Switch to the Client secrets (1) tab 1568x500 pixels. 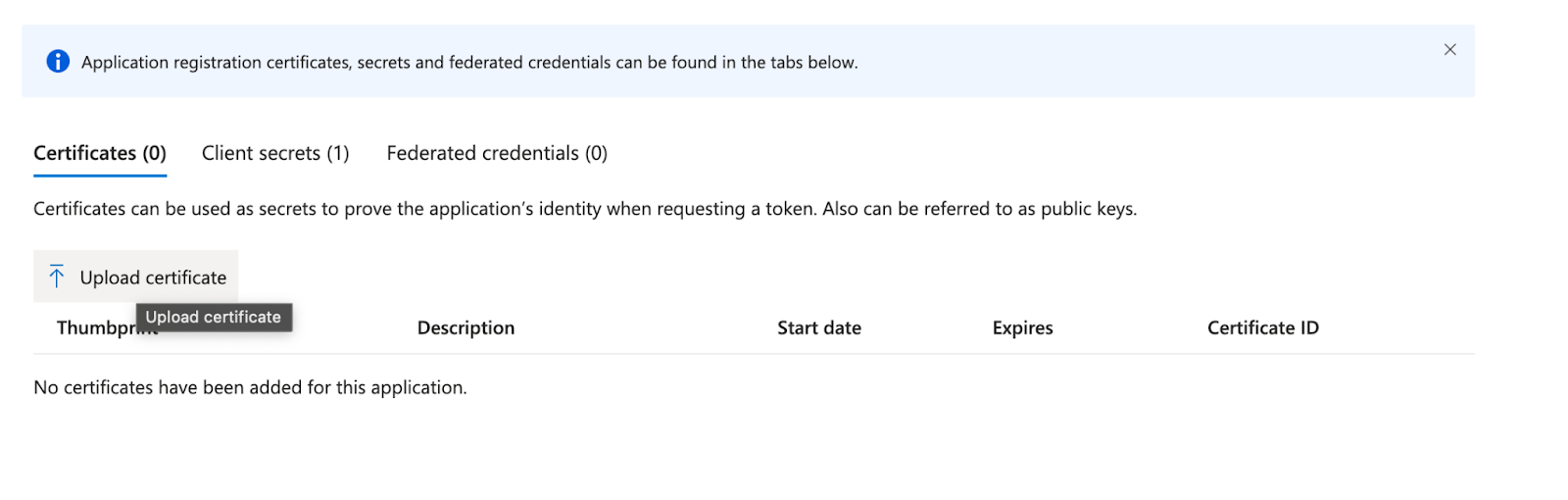click(x=275, y=153)
